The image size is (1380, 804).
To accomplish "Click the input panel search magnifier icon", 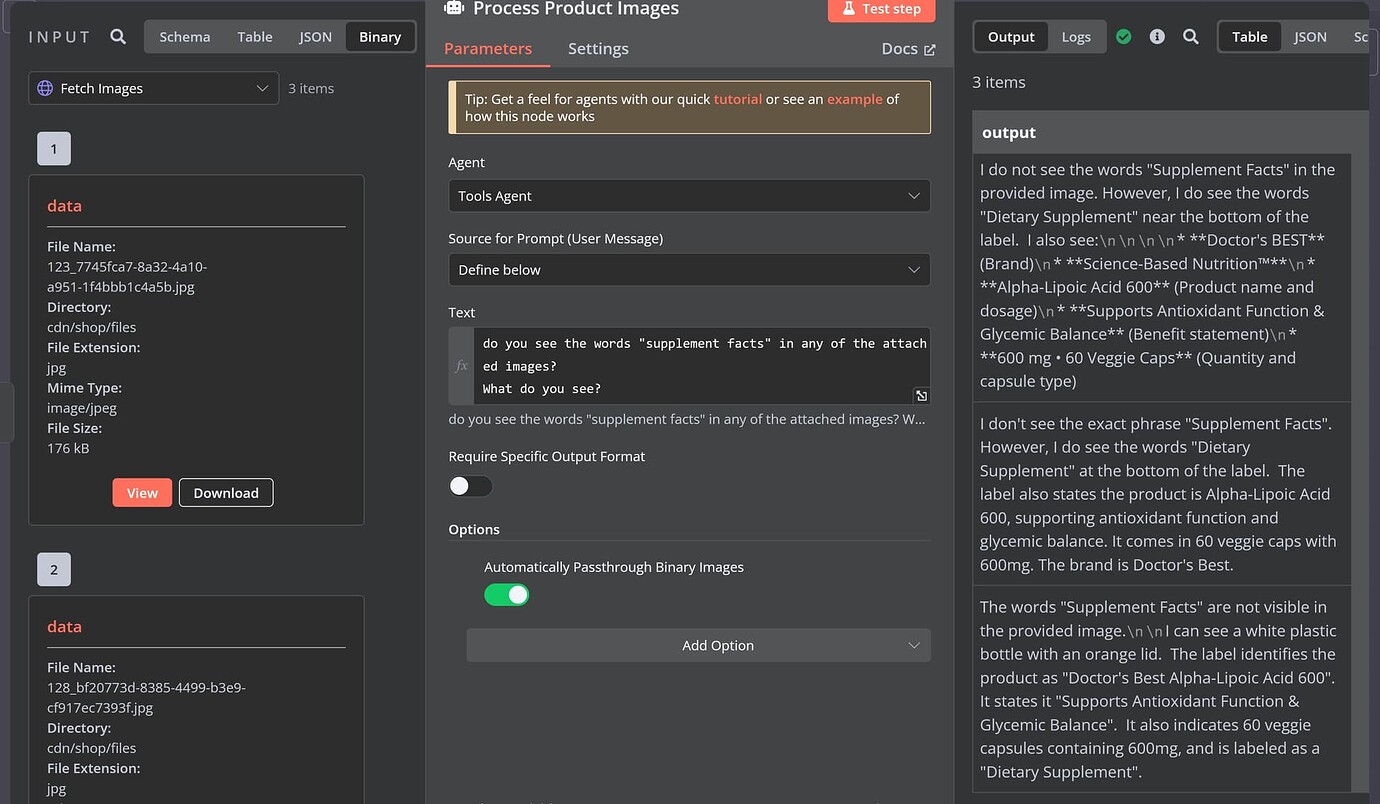I will 118,37.
